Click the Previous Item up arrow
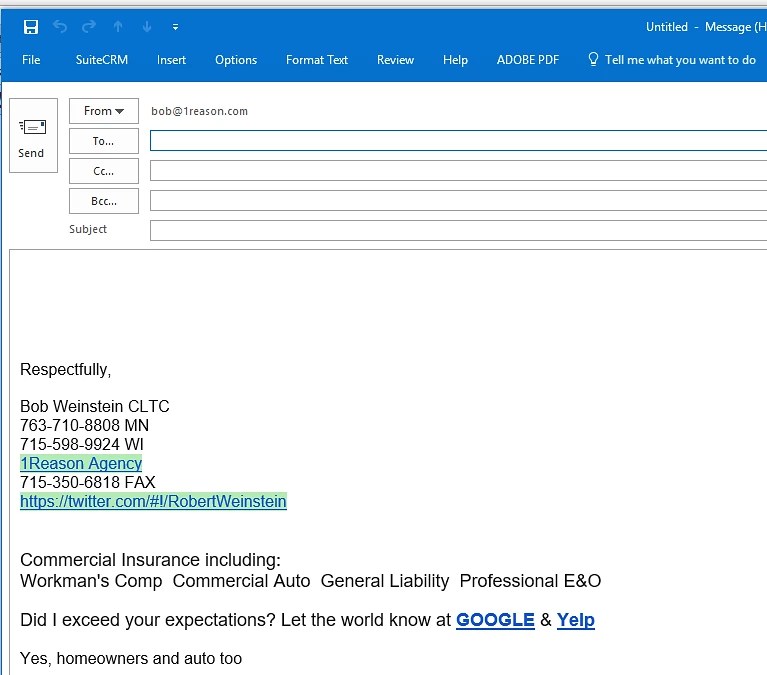This screenshot has height=675, width=767. (x=119, y=27)
